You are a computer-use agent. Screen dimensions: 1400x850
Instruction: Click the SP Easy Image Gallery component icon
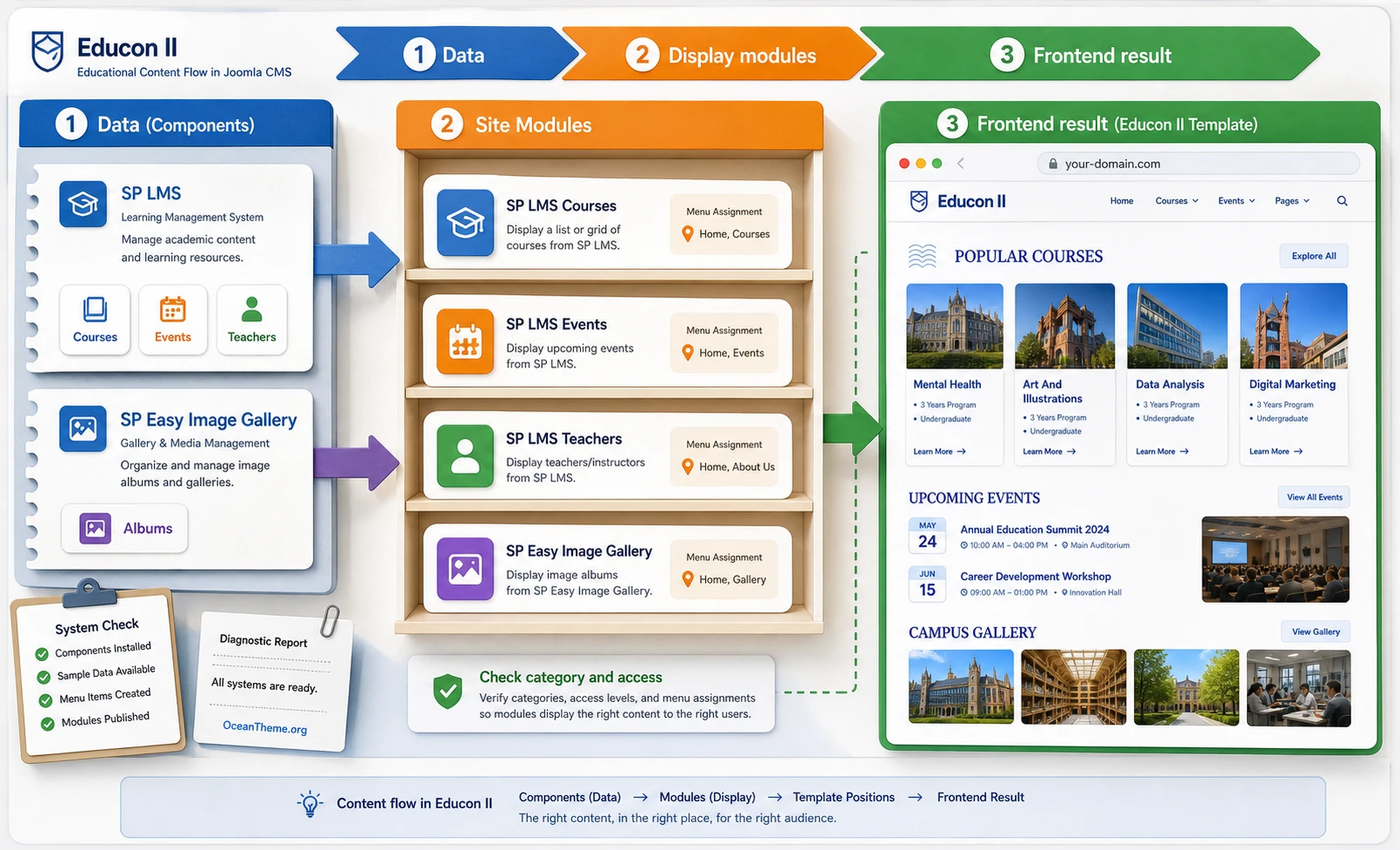83,429
